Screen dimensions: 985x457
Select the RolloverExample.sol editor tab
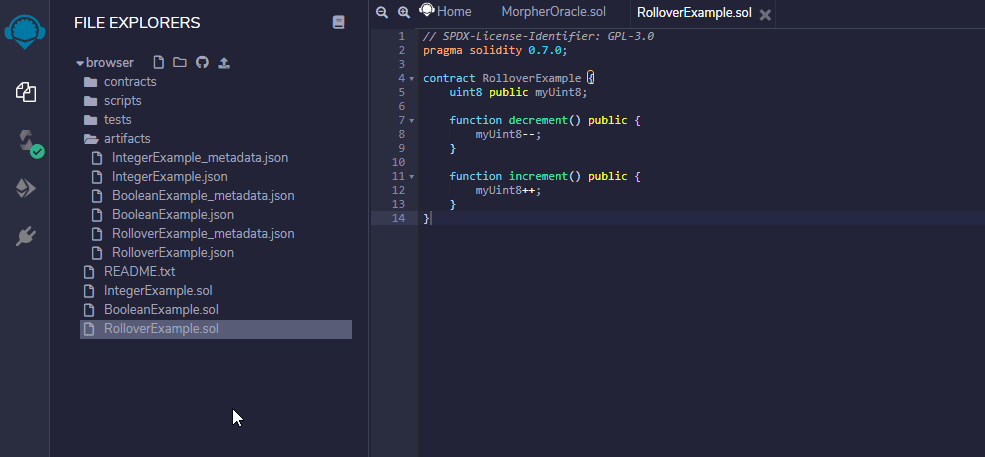point(694,13)
